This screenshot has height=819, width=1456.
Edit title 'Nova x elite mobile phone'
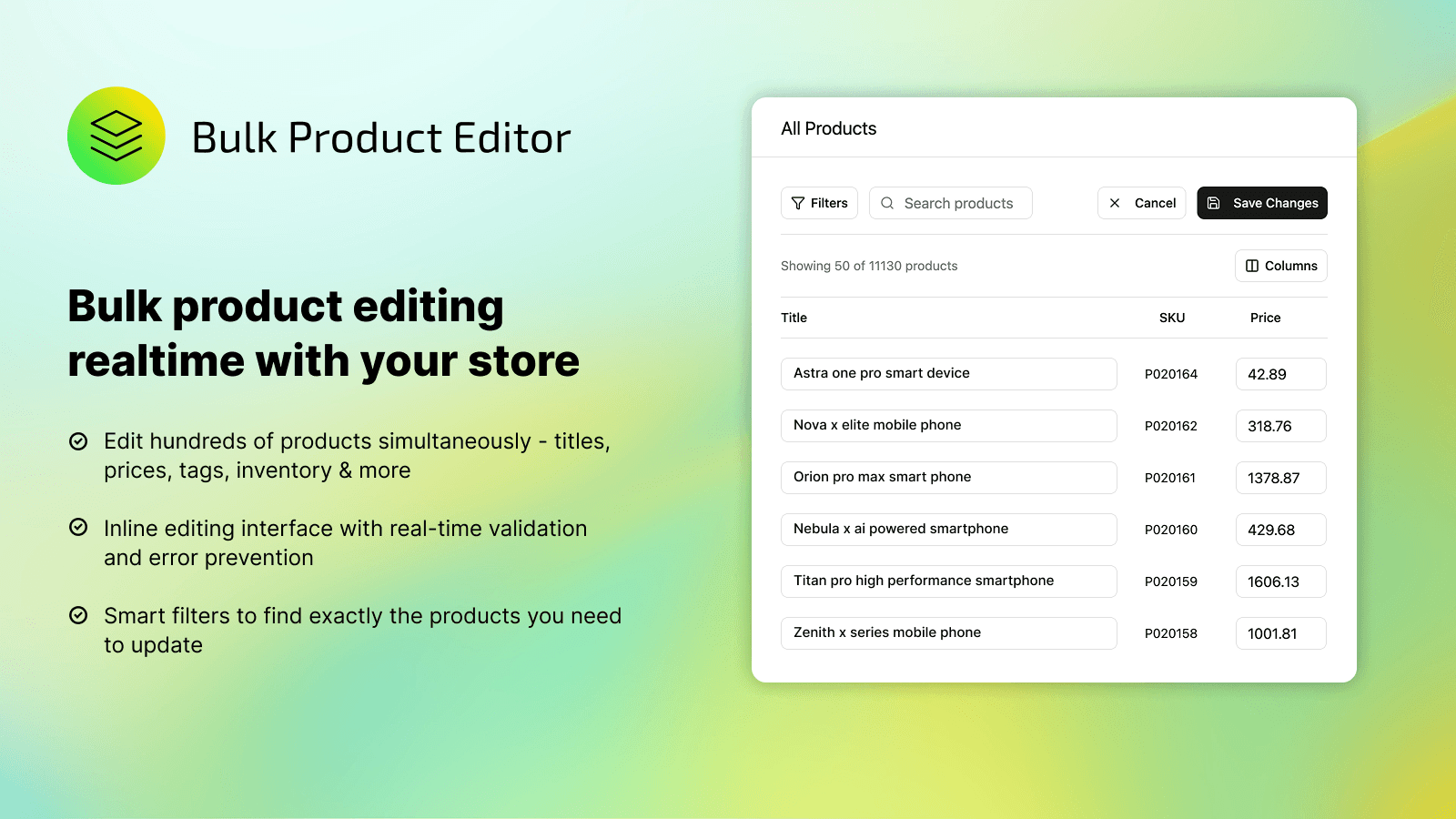click(x=949, y=426)
